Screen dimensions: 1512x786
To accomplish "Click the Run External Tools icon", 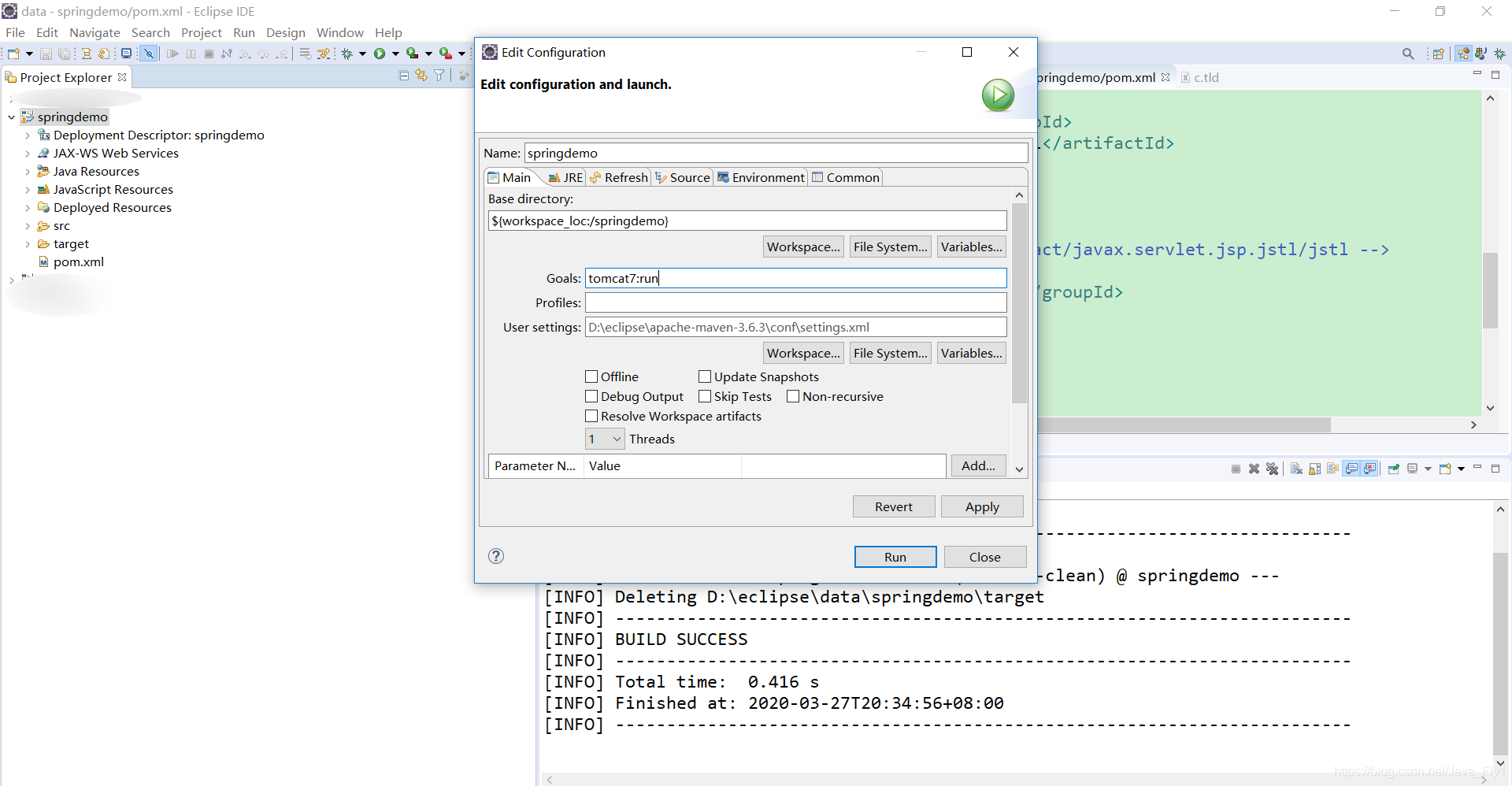I will click(x=445, y=54).
